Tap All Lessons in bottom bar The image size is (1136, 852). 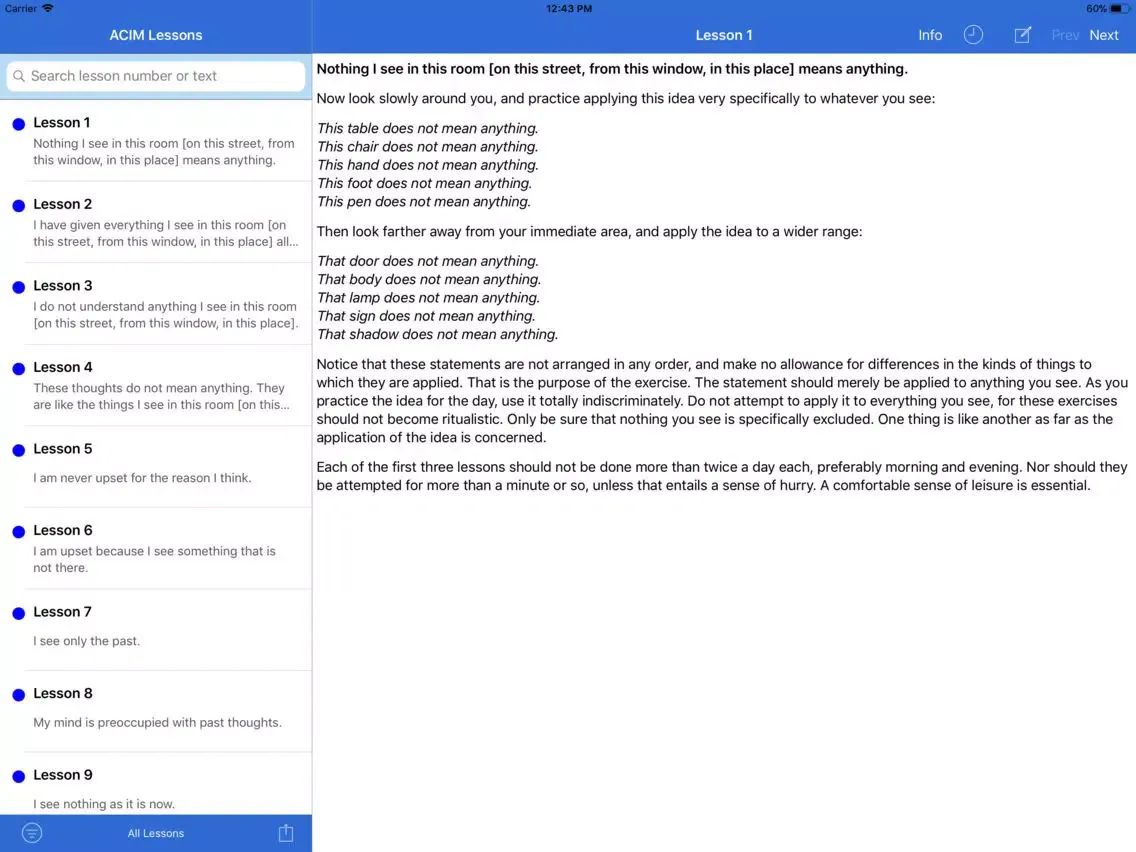156,833
